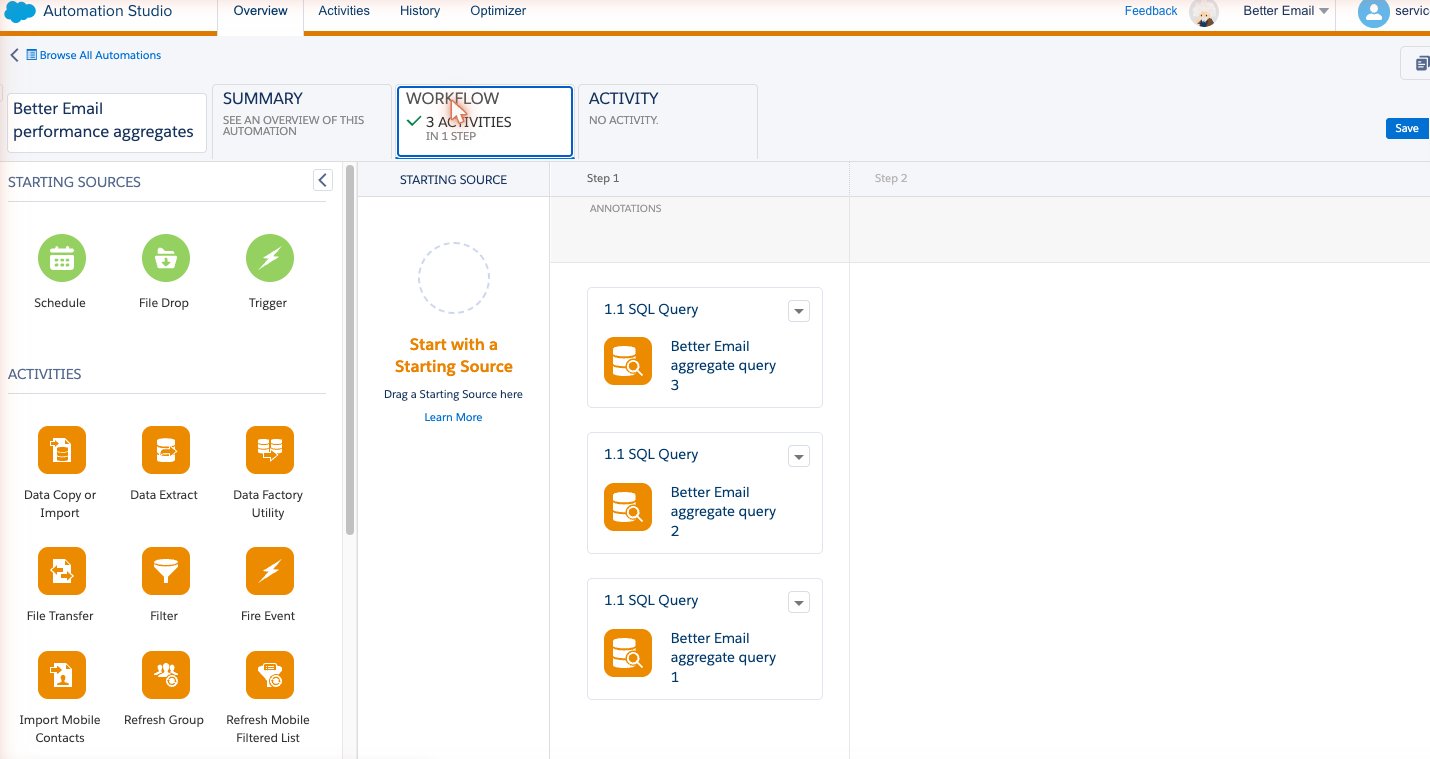Click the empty starting source drop circle
The image size is (1430, 759).
[x=454, y=278]
